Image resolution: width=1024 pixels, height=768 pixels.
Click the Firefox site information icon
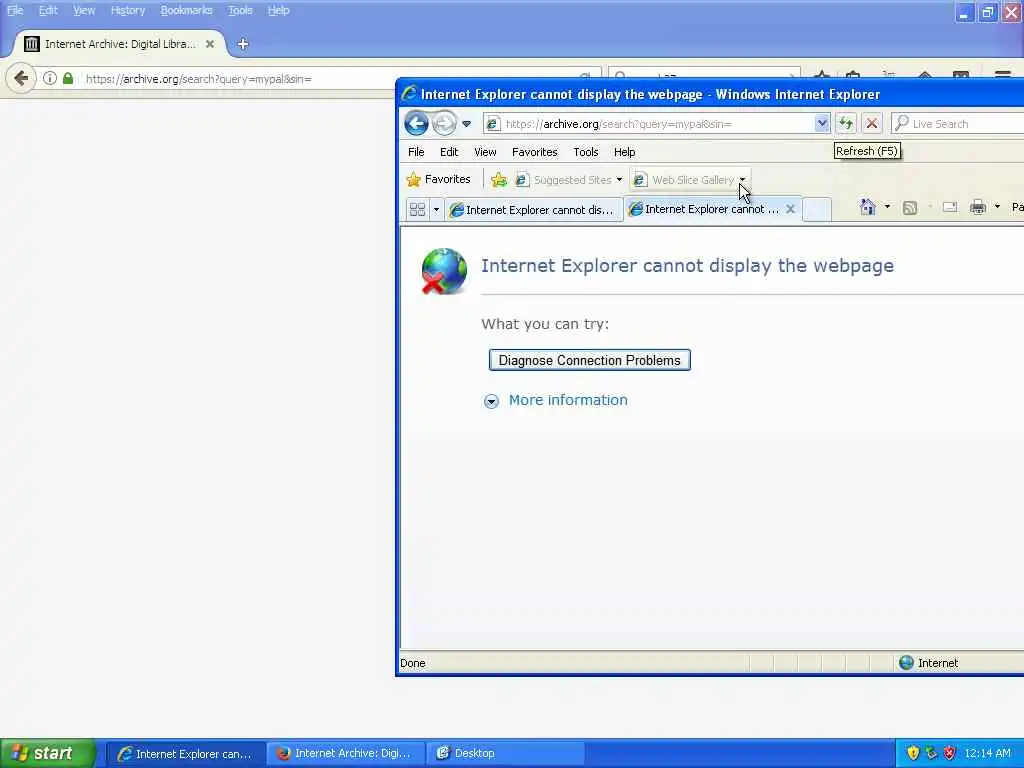tap(50, 78)
